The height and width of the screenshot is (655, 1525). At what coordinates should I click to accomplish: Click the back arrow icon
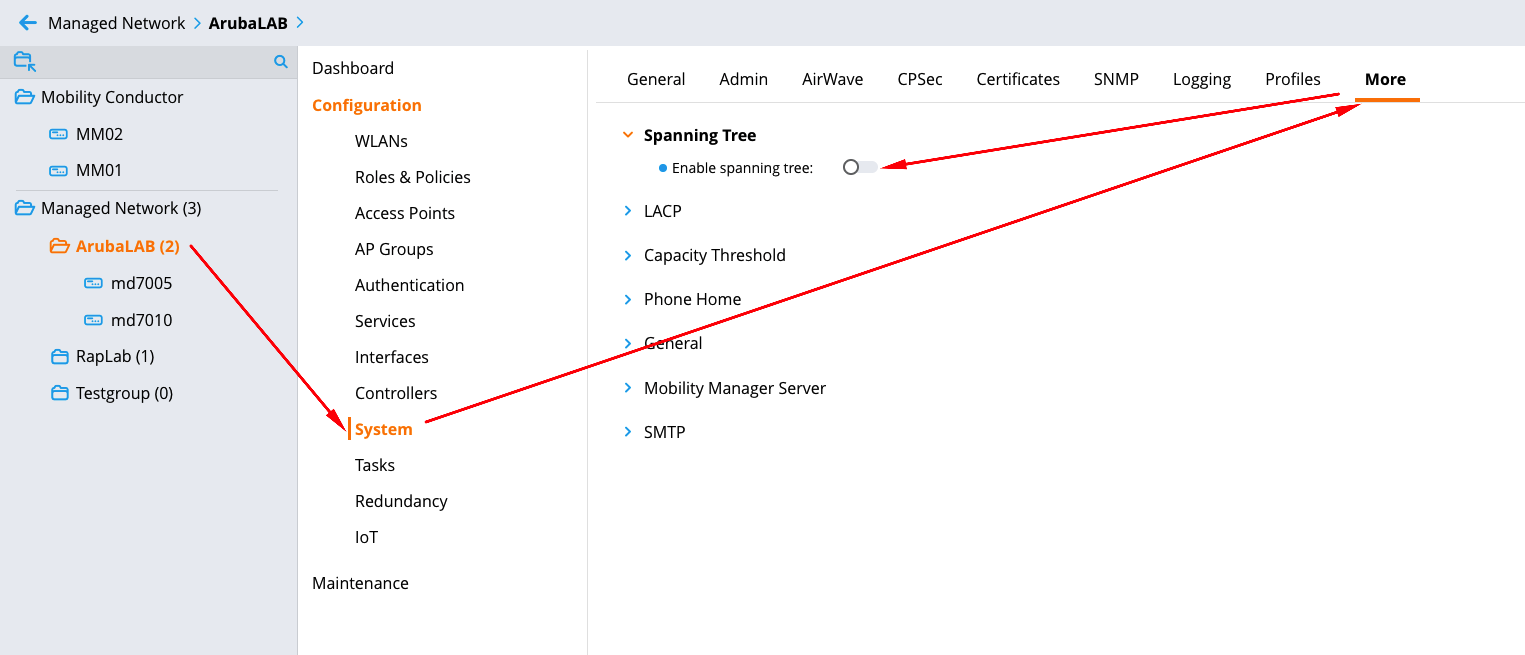coord(28,23)
